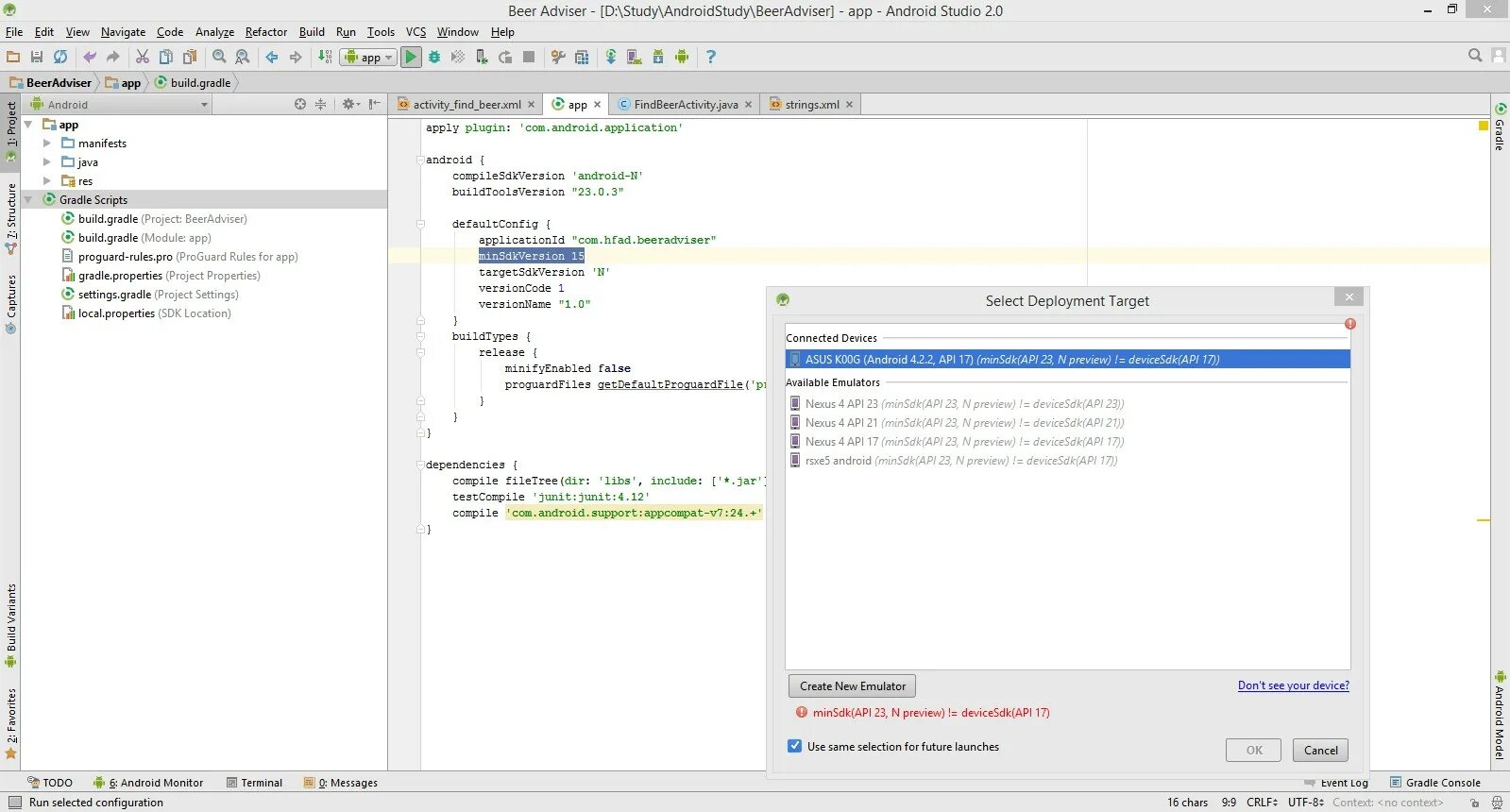Open the AVD Manager icon

pyautogui.click(x=635, y=57)
